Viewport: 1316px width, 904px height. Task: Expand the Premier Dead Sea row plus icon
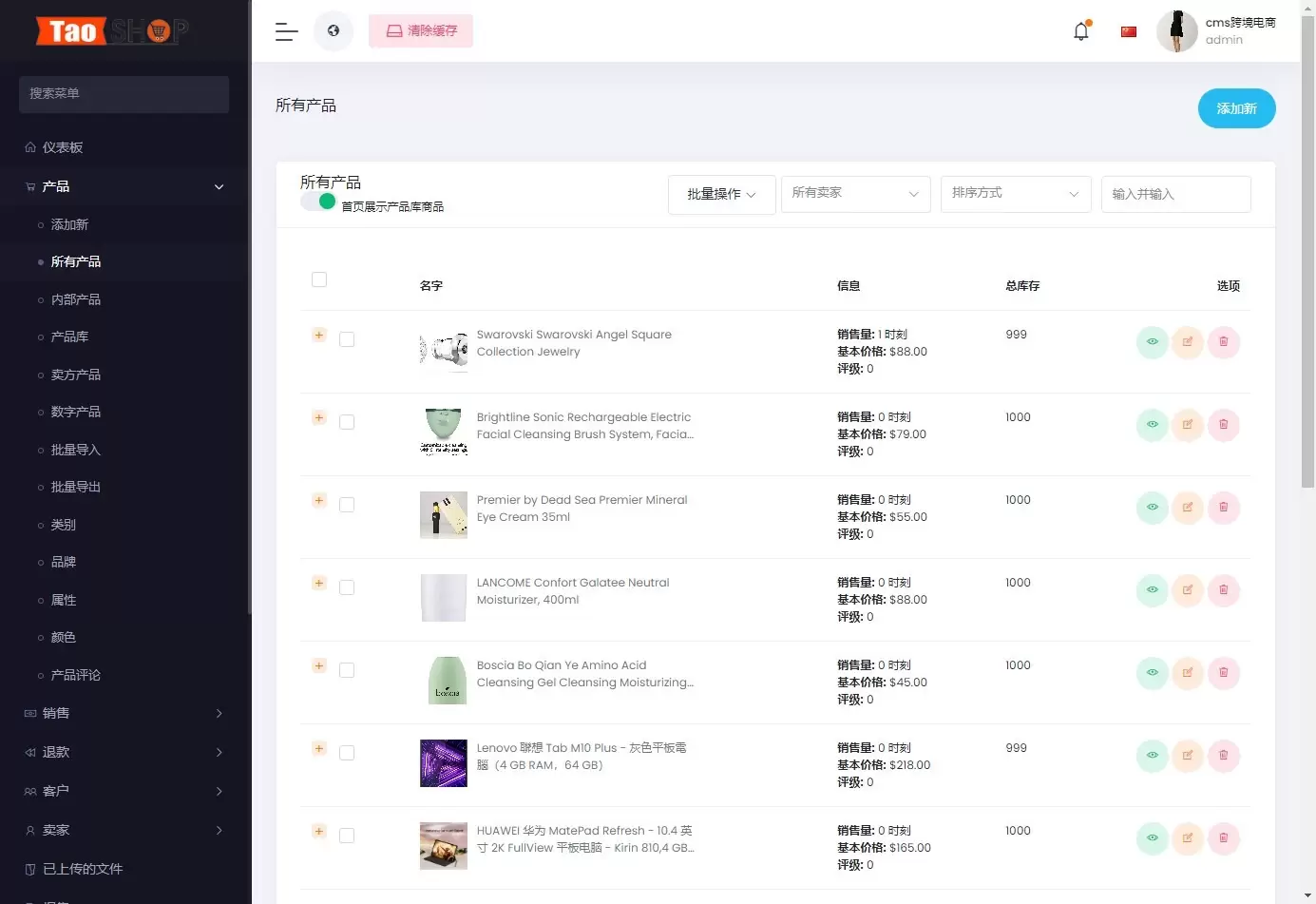pos(319,500)
